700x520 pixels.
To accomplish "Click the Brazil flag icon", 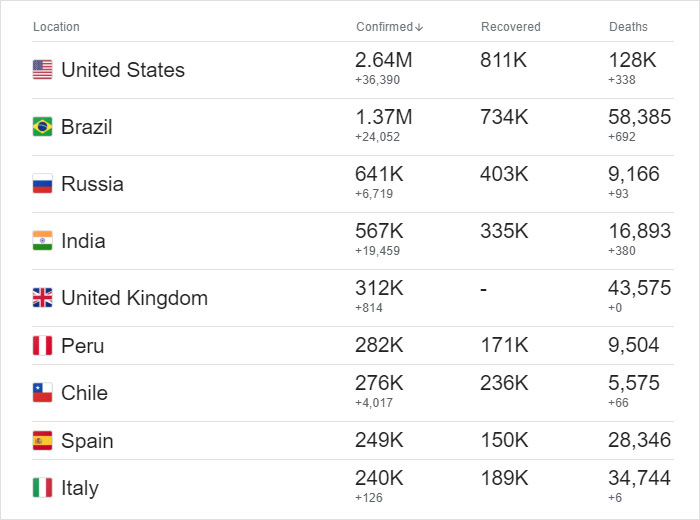I will pos(42,127).
